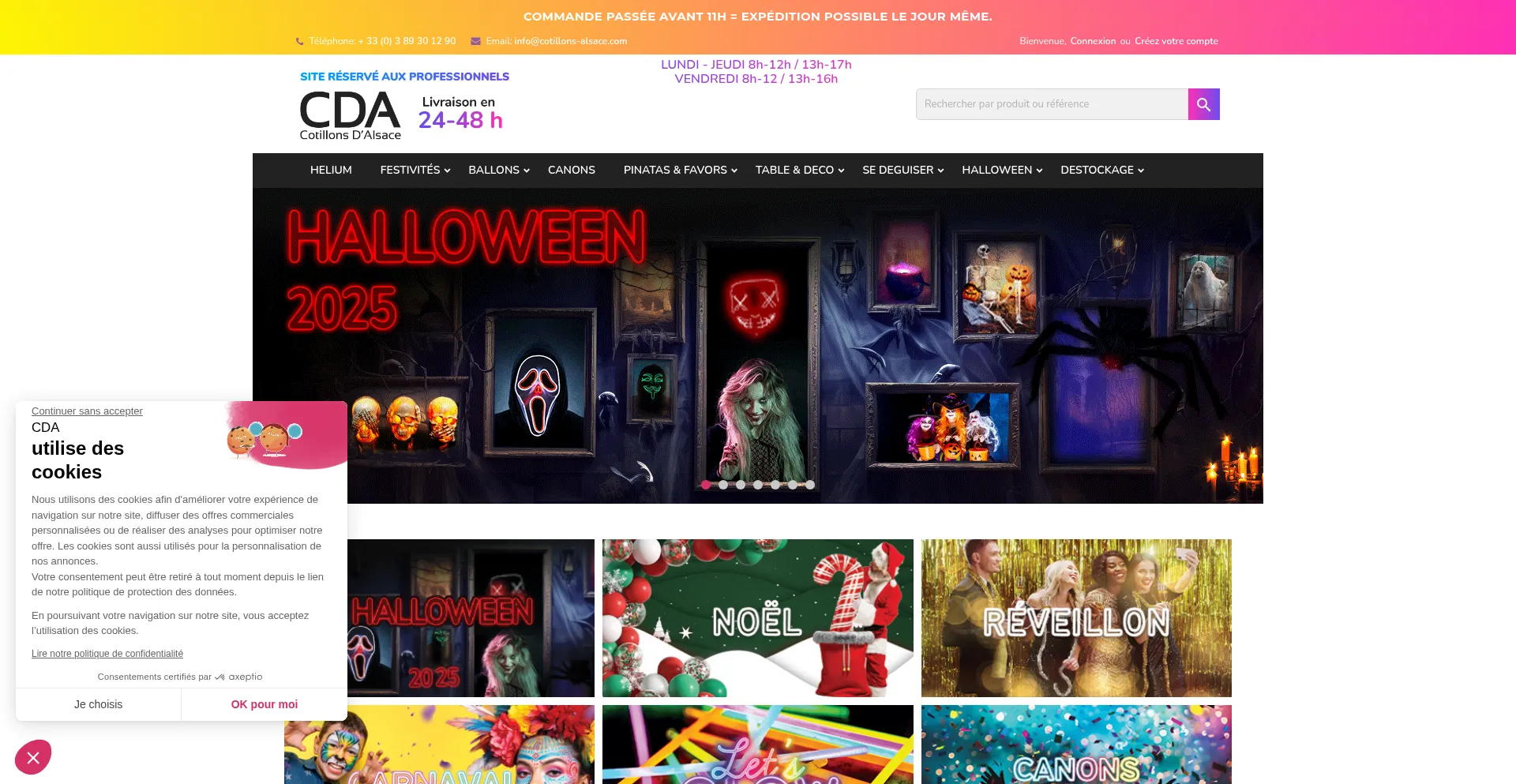Click the product search input field
The width and height of the screenshot is (1516, 784).
pos(1052,104)
